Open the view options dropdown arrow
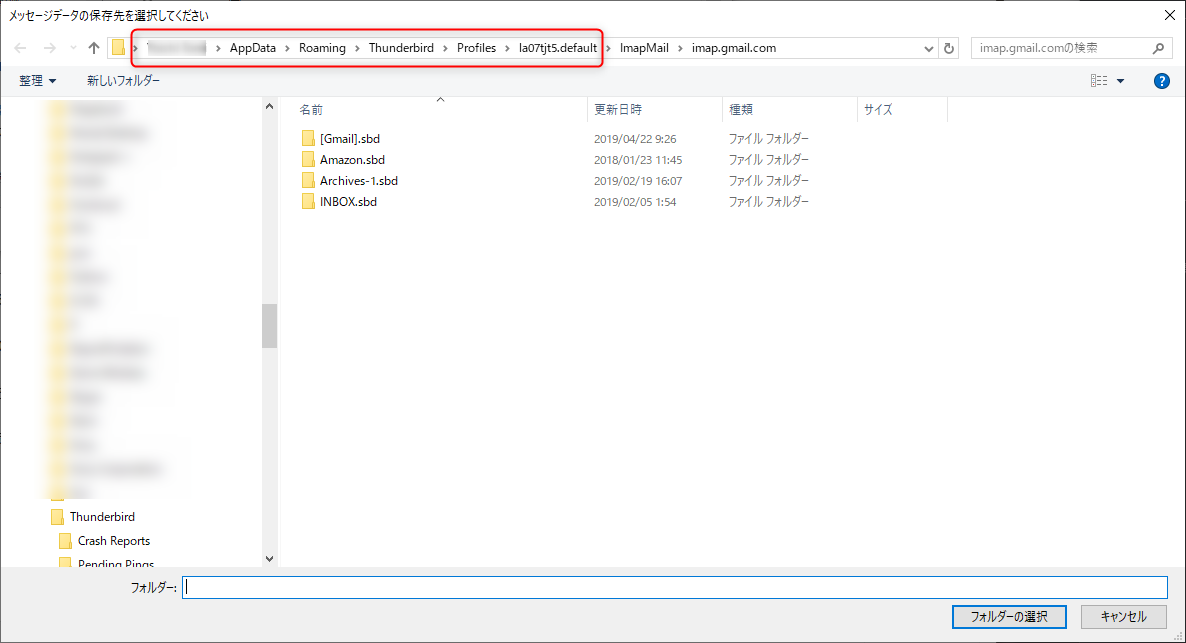This screenshot has width=1186, height=643. click(x=1120, y=81)
